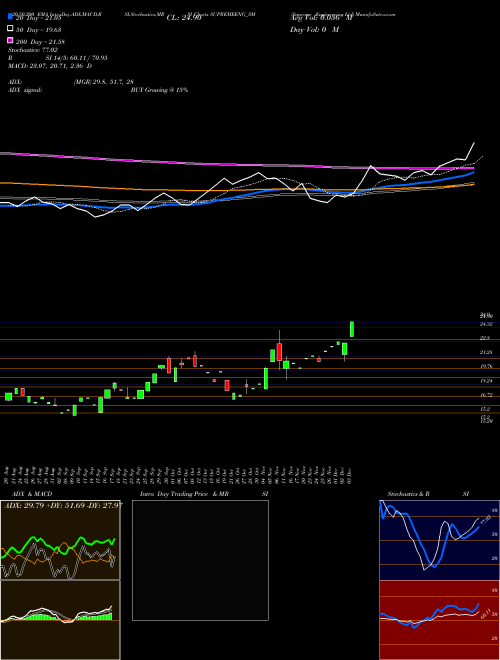Click the 'Day Vol: 0 M' text
Viewport: 500px width, 660px height.
coord(314,30)
